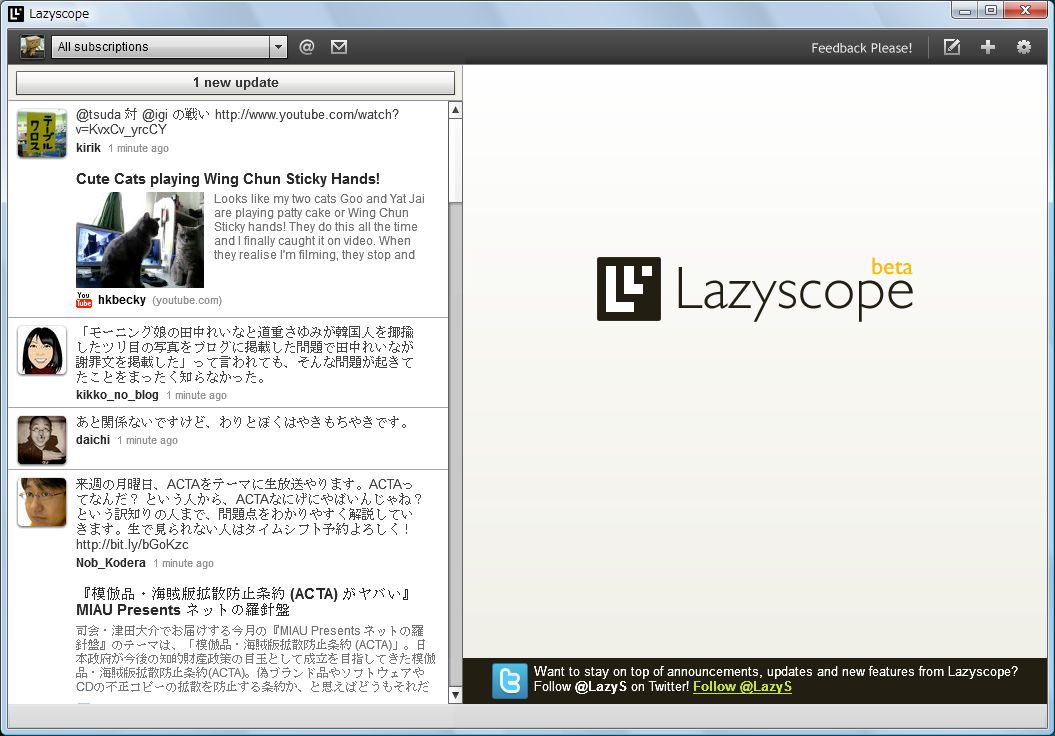The width and height of the screenshot is (1055, 736).
Task: Click daichi's tweet text
Action: coord(243,422)
